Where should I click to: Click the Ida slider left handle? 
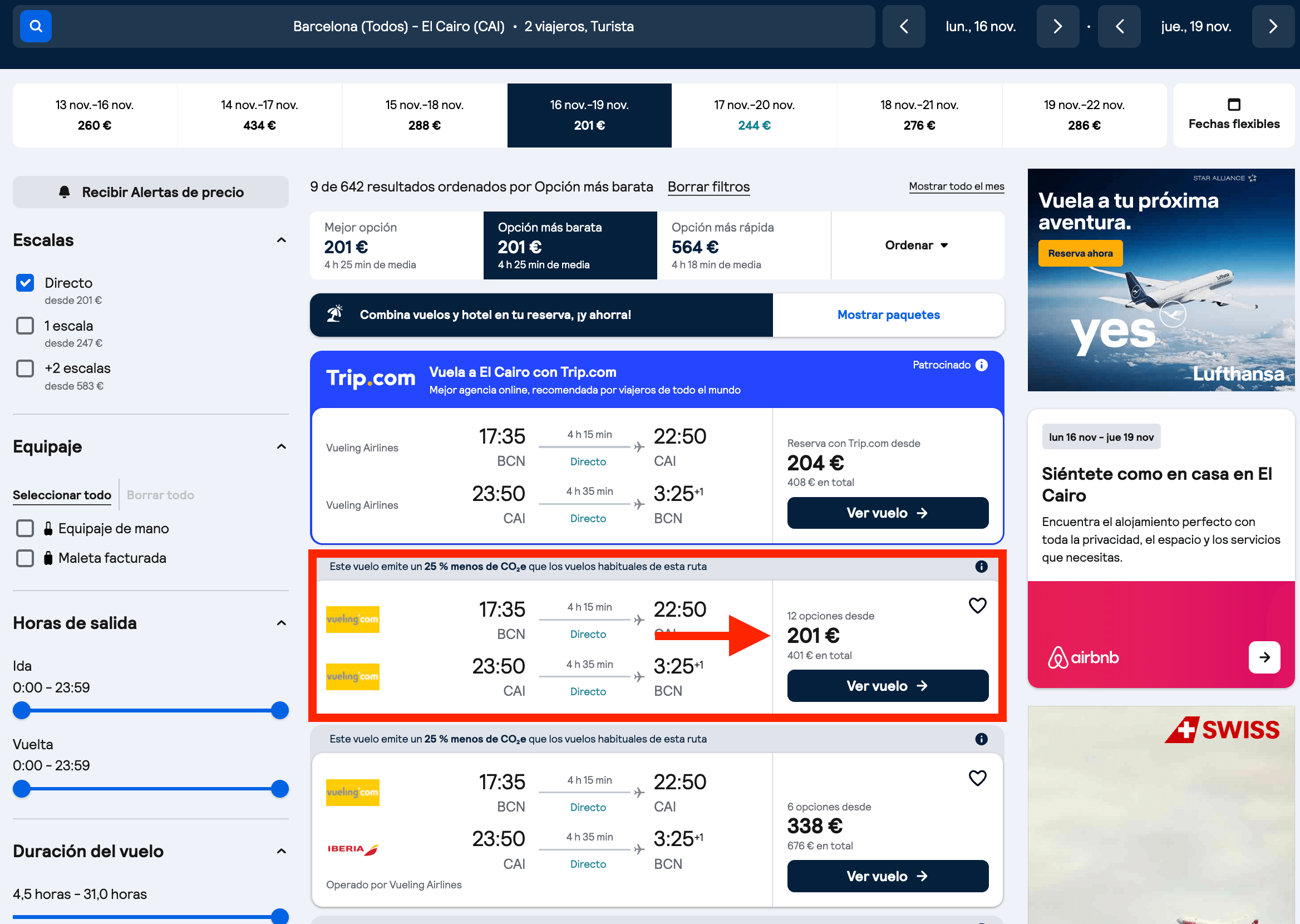click(x=22, y=710)
